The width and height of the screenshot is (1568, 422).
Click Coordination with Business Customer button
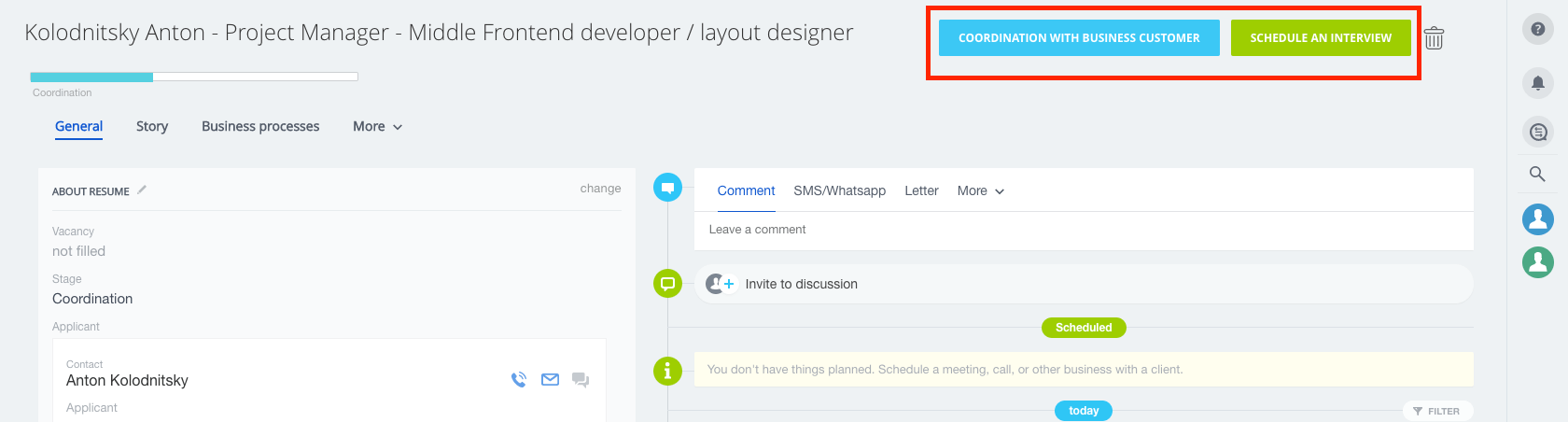(x=1079, y=38)
